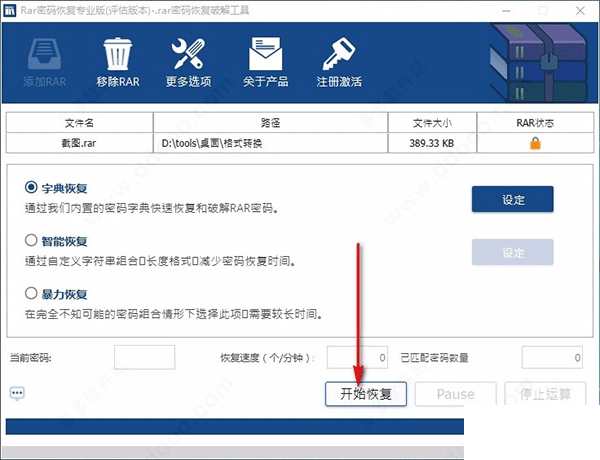Image resolution: width=600 pixels, height=460 pixels.
Task: Click the Pause button
Action: pos(455,394)
